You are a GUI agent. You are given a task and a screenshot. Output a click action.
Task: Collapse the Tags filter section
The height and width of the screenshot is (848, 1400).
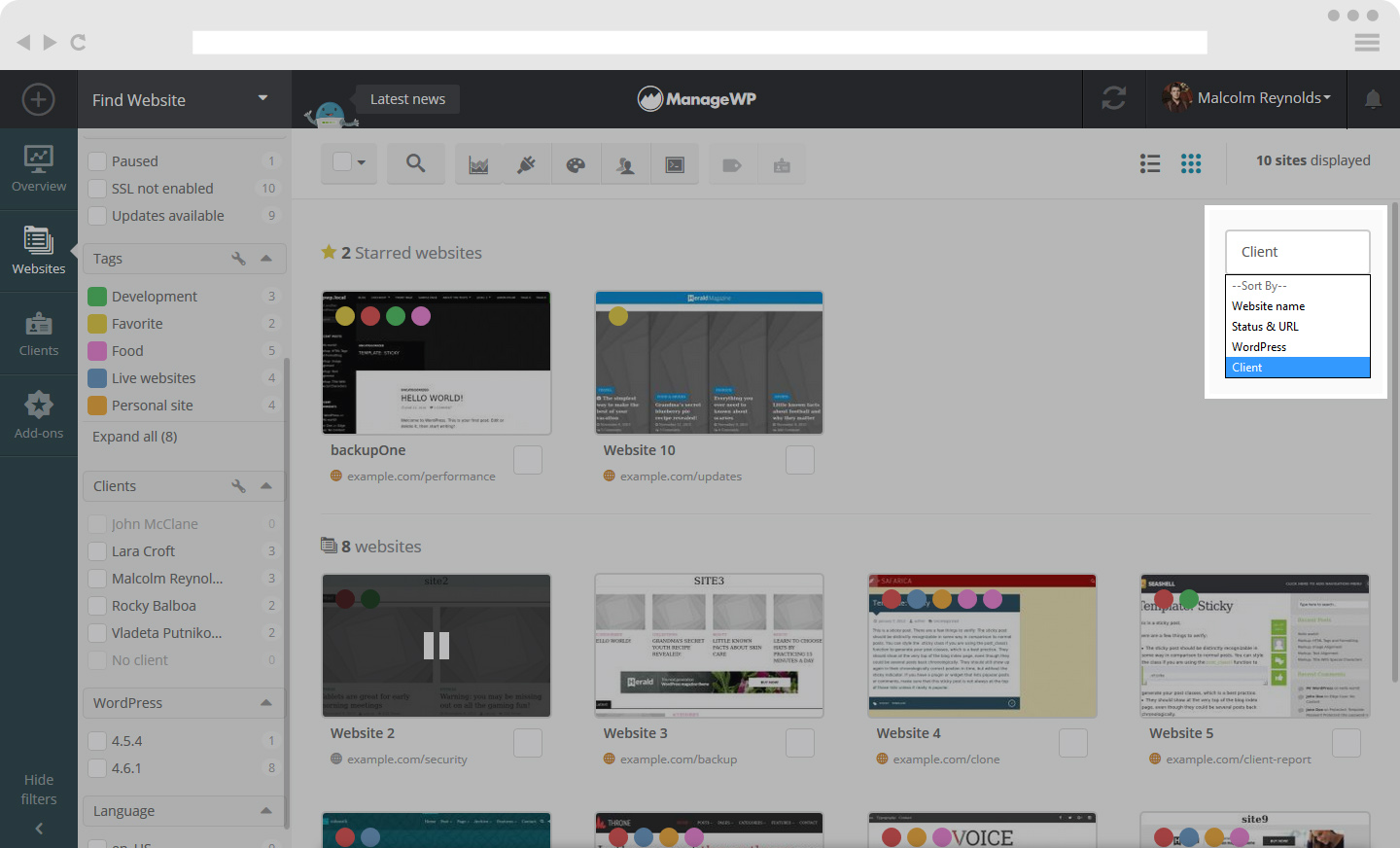tap(266, 259)
